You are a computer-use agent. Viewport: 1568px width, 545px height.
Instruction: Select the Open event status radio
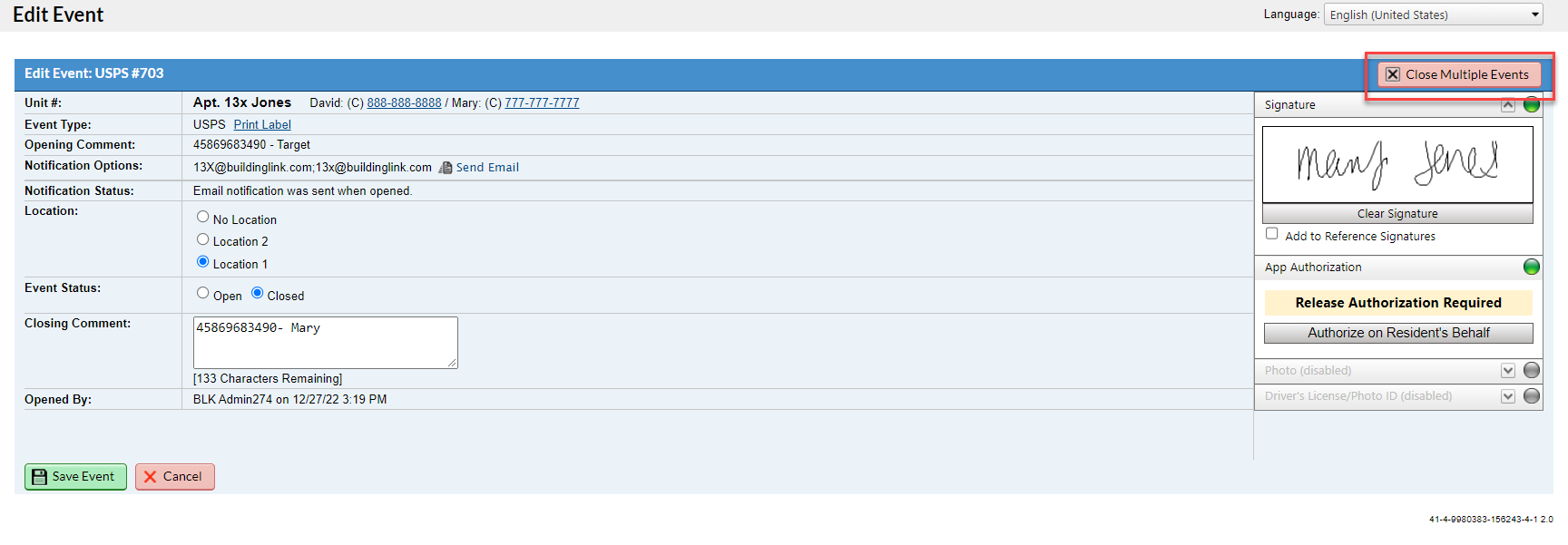[x=202, y=292]
